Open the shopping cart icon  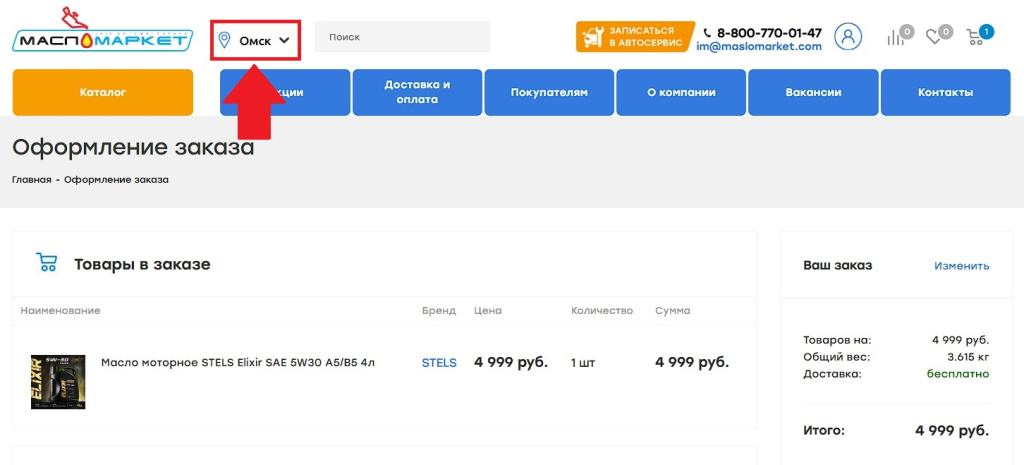tap(976, 37)
